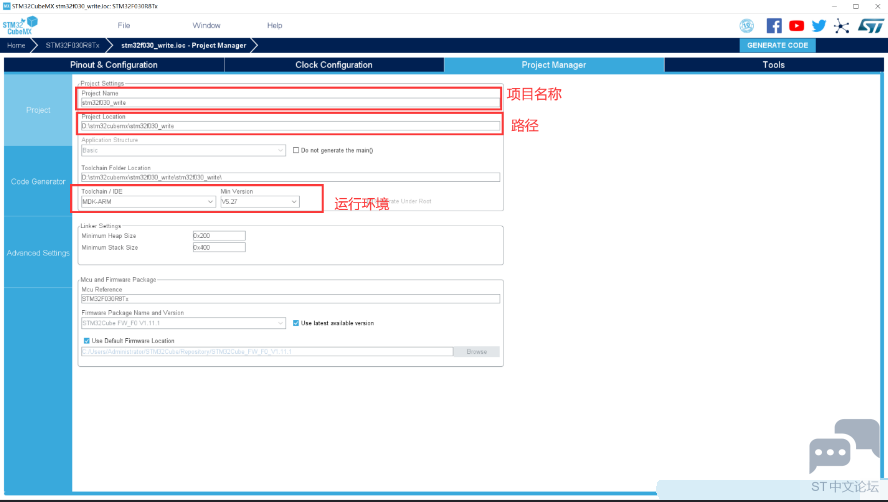The width and height of the screenshot is (888, 502).
Task: Click the Twitter bird icon
Action: pyautogui.click(x=819, y=26)
